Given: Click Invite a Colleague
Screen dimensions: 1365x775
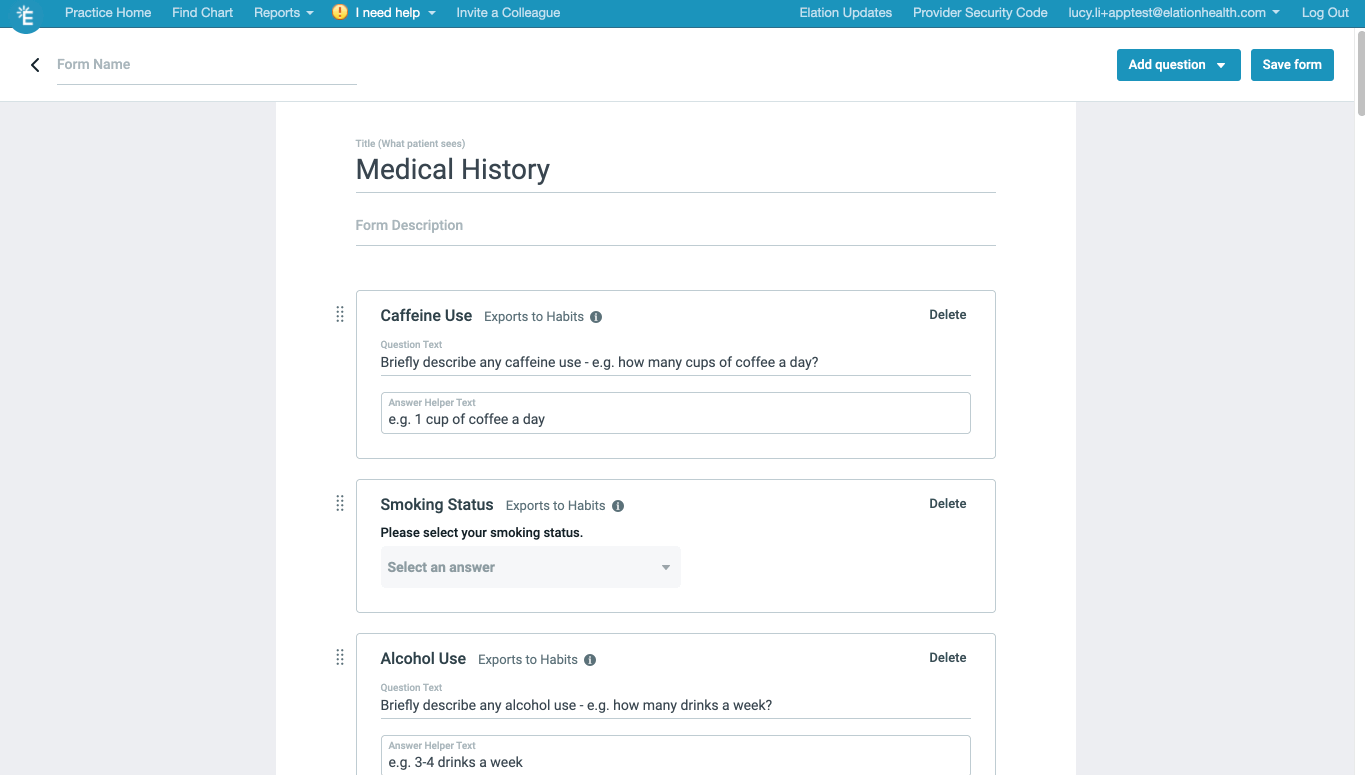Looking at the screenshot, I should 507,12.
